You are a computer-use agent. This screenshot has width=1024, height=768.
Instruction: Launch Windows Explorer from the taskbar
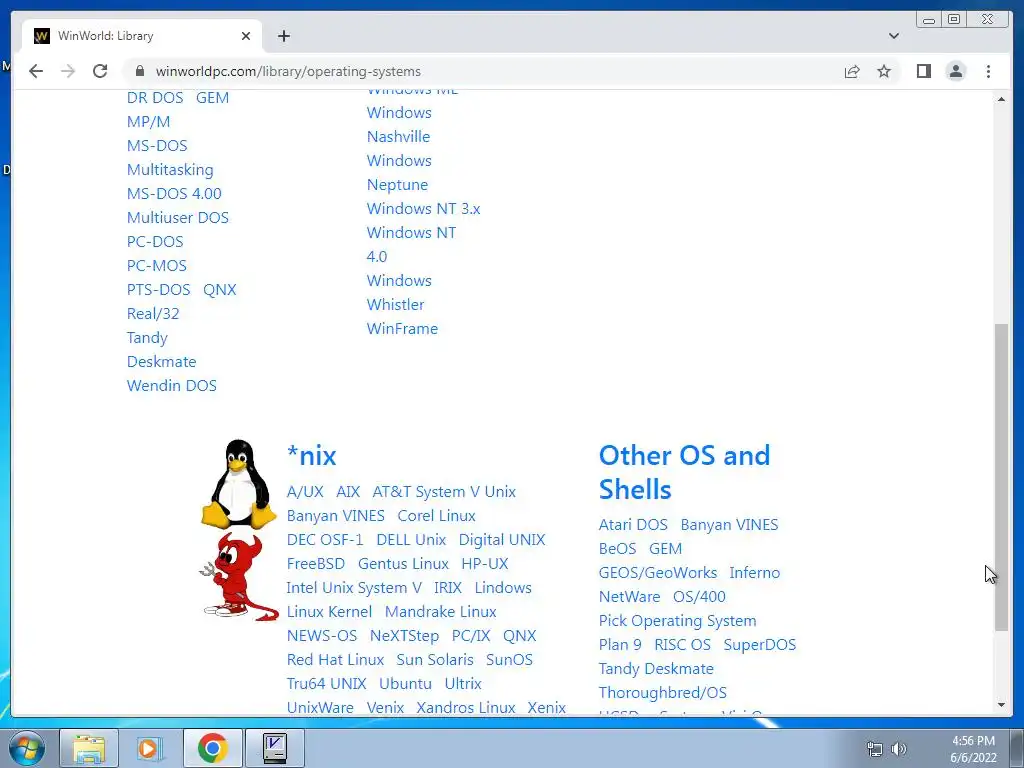89,748
